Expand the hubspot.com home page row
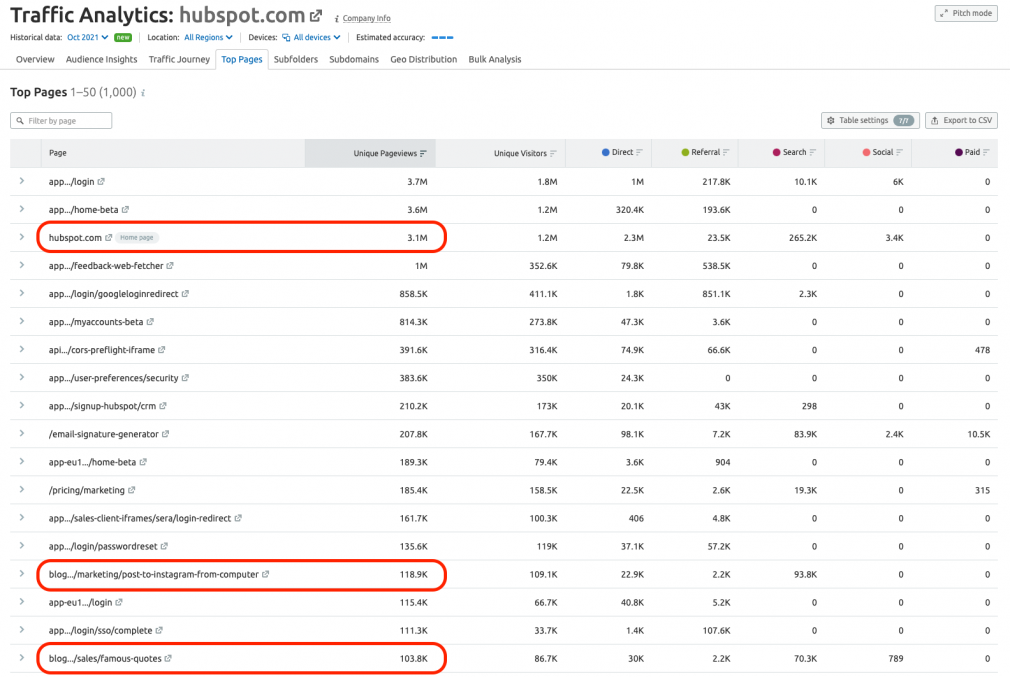 click(22, 237)
